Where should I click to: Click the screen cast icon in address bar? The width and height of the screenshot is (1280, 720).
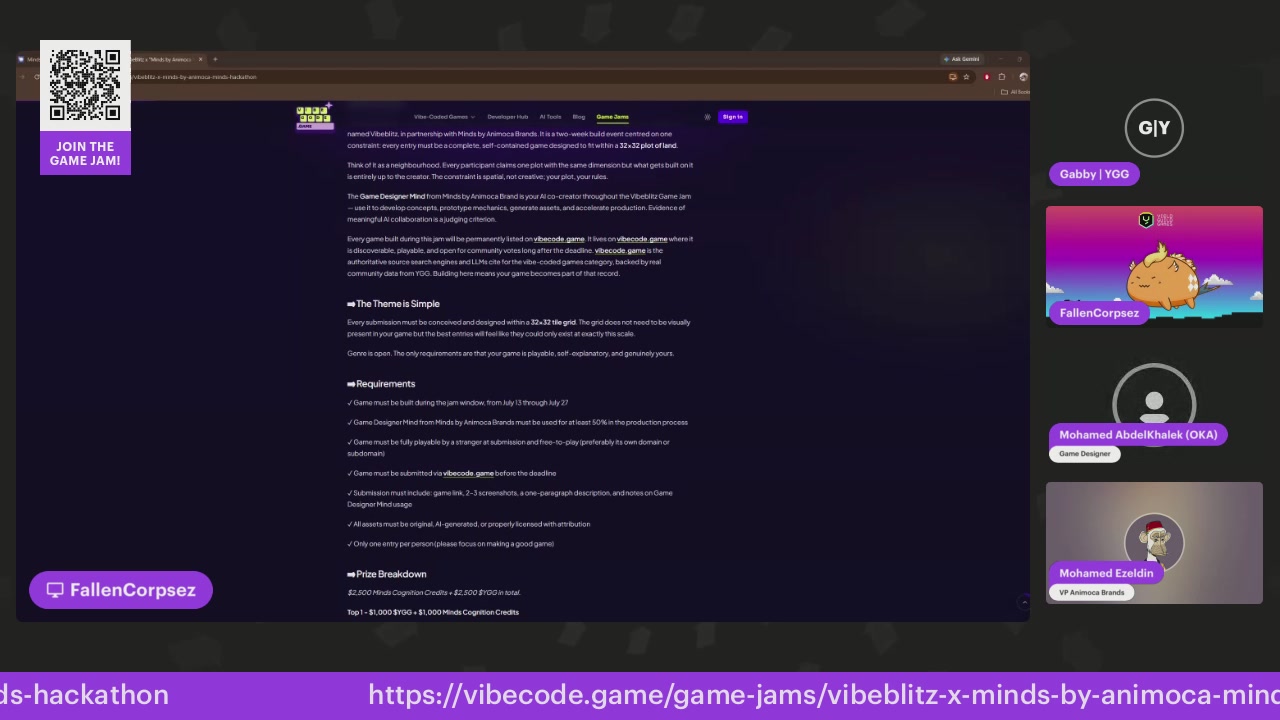pyautogui.click(x=953, y=77)
